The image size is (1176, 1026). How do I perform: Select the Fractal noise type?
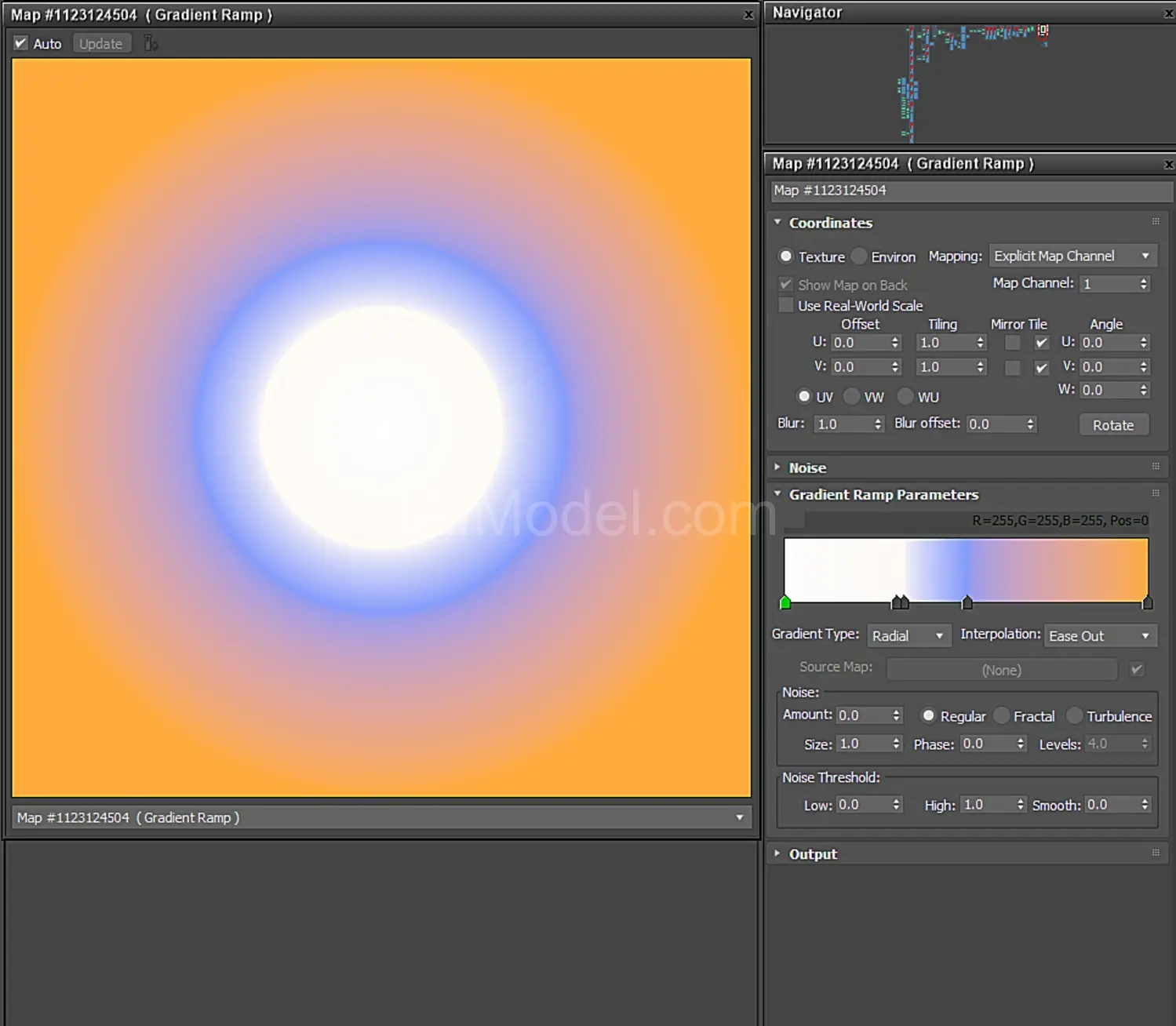(x=1001, y=715)
